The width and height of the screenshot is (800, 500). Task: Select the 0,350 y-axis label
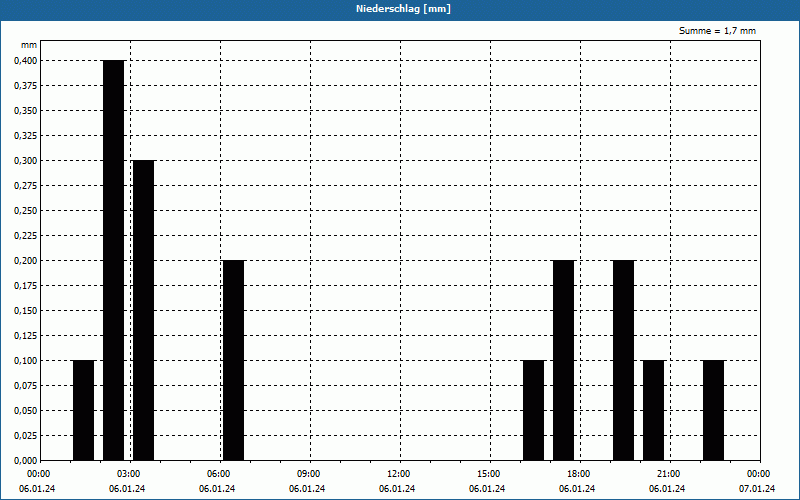(26, 111)
